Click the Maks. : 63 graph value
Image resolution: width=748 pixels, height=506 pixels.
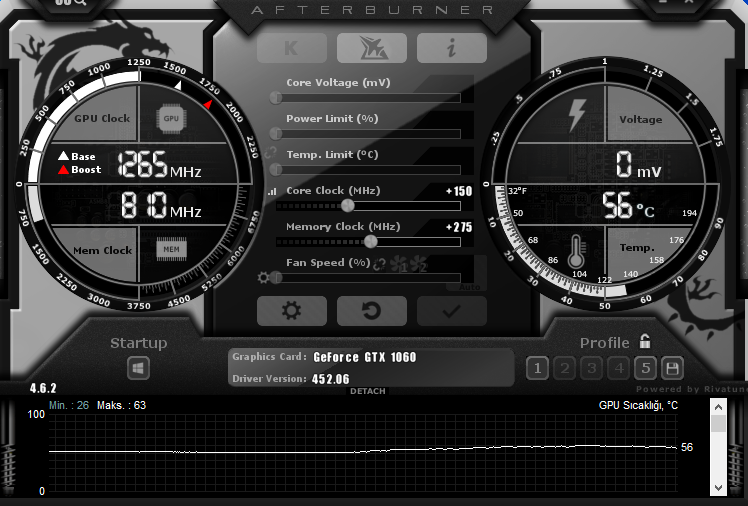[x=121, y=405]
